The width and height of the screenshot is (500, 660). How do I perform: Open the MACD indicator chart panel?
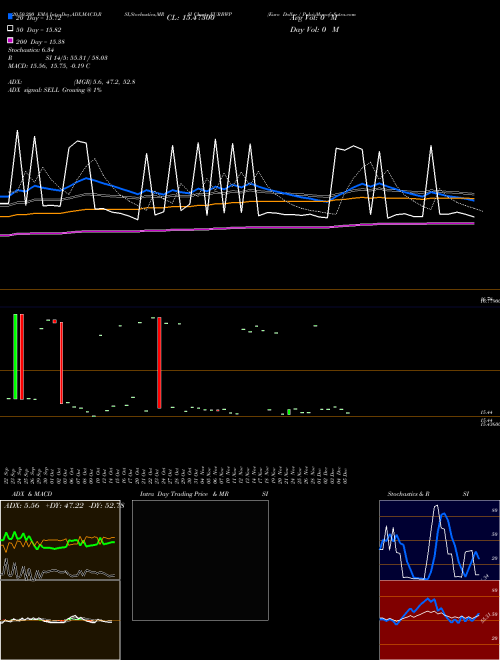60,620
